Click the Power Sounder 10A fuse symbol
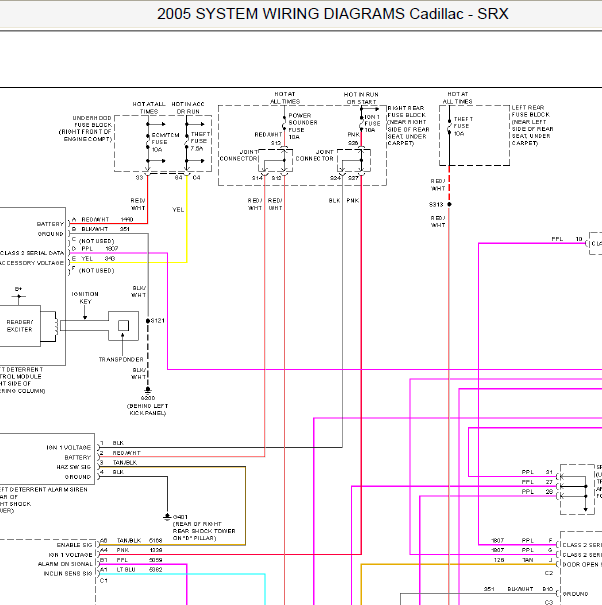Viewport: 602px width, 605px height. pos(284,123)
